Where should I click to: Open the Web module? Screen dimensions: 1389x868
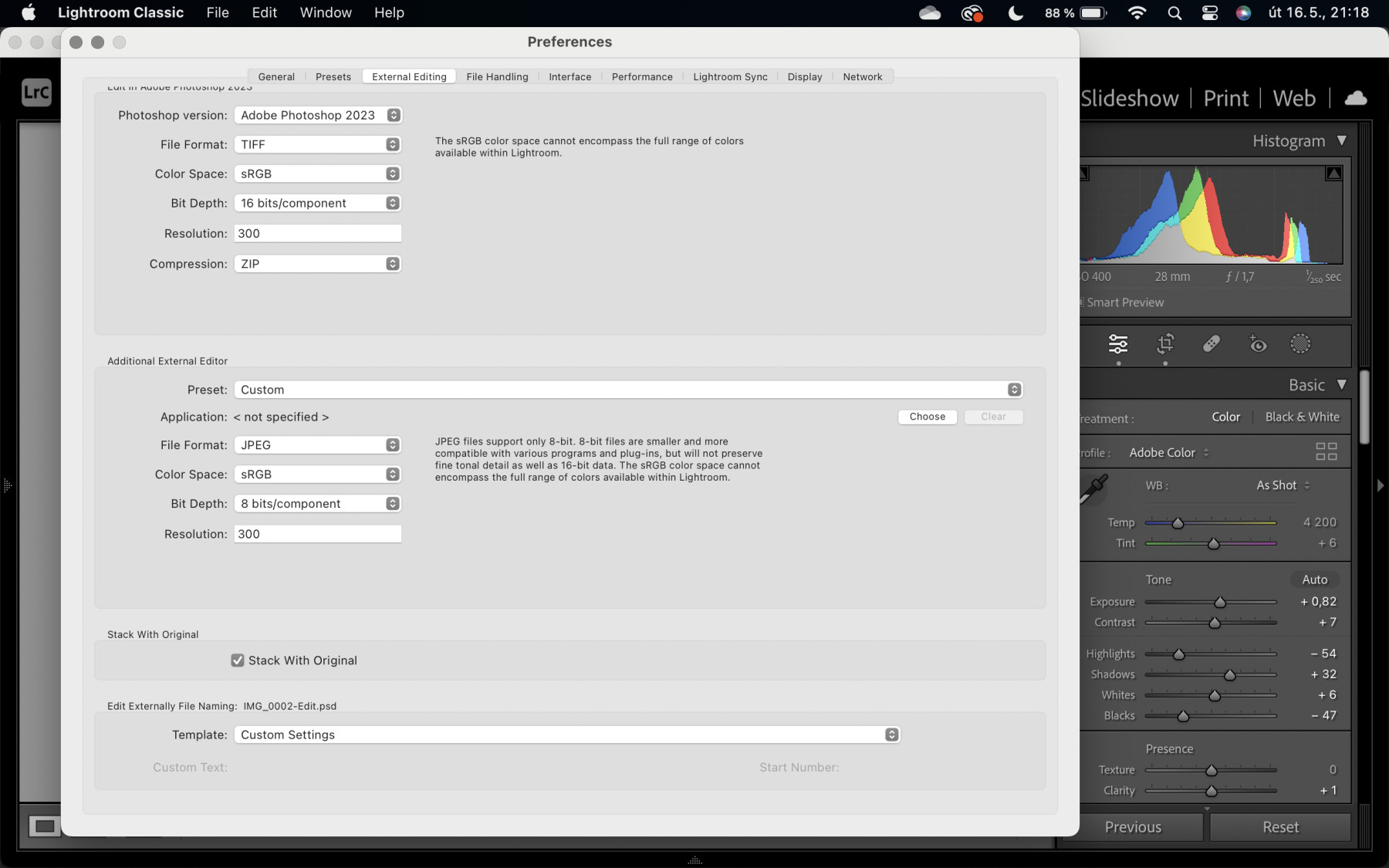pyautogui.click(x=1294, y=98)
